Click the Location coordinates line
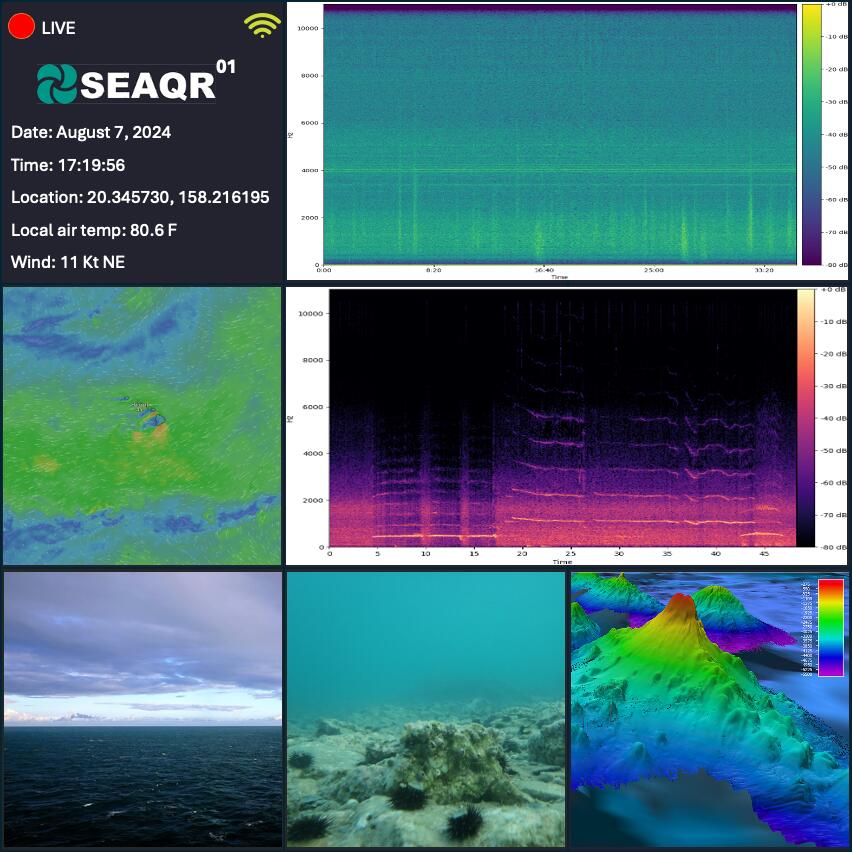 click(140, 197)
